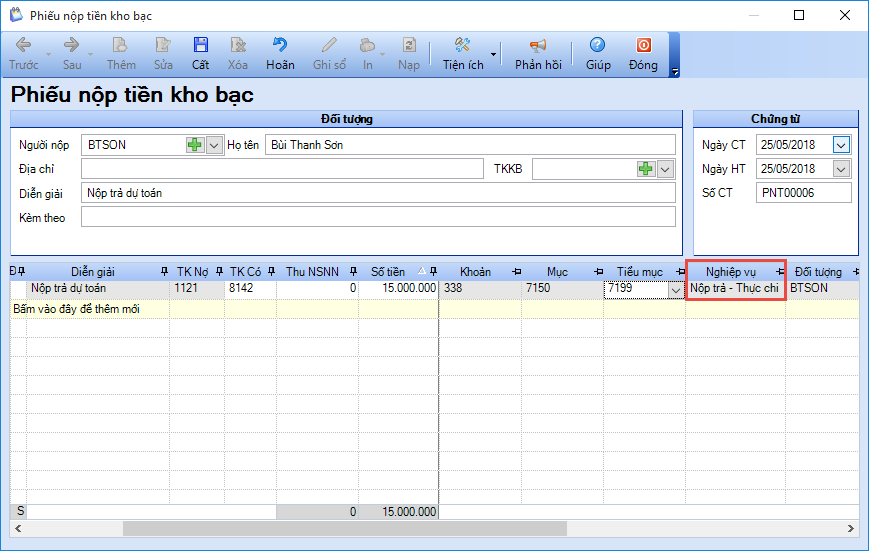Pin the Diễn giải column
Image resolution: width=869 pixels, height=551 pixels.
[x=164, y=272]
